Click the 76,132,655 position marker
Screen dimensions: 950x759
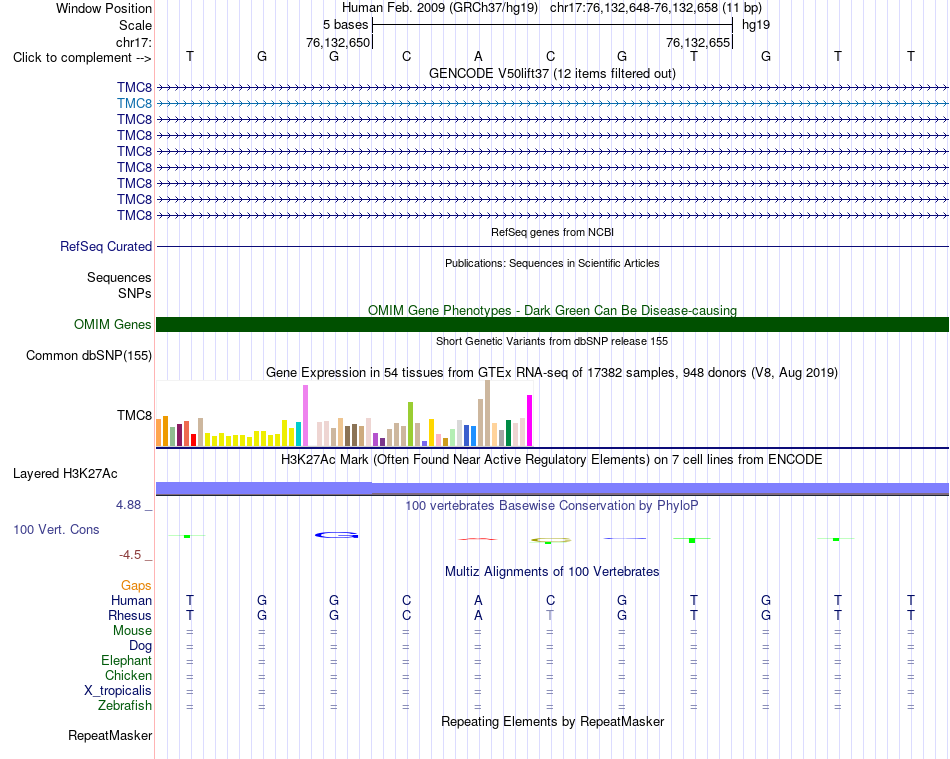coord(697,42)
